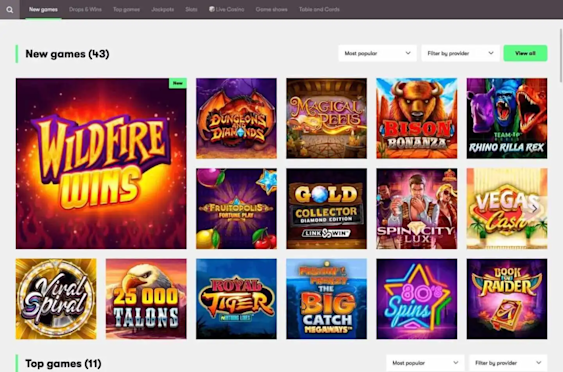This screenshot has height=372, width=563.
Task: Open the Rhino Rilla Rex game
Action: point(507,118)
